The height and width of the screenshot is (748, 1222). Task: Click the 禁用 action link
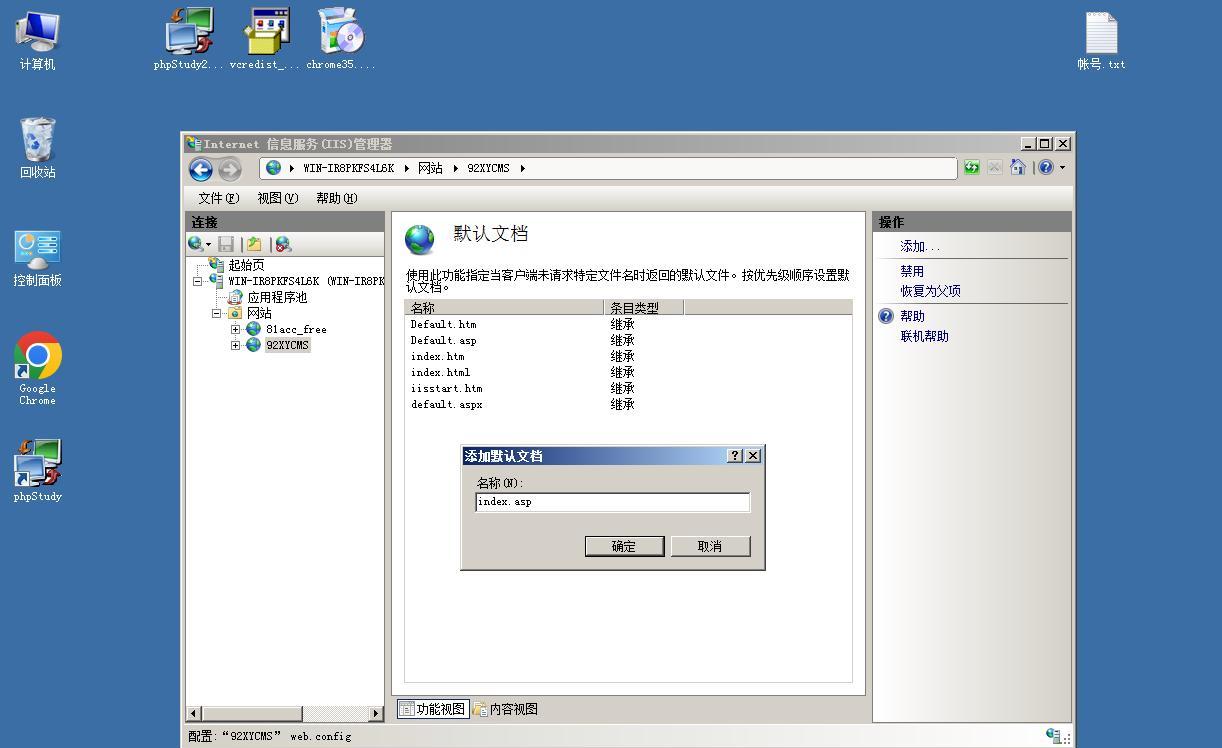(x=912, y=271)
